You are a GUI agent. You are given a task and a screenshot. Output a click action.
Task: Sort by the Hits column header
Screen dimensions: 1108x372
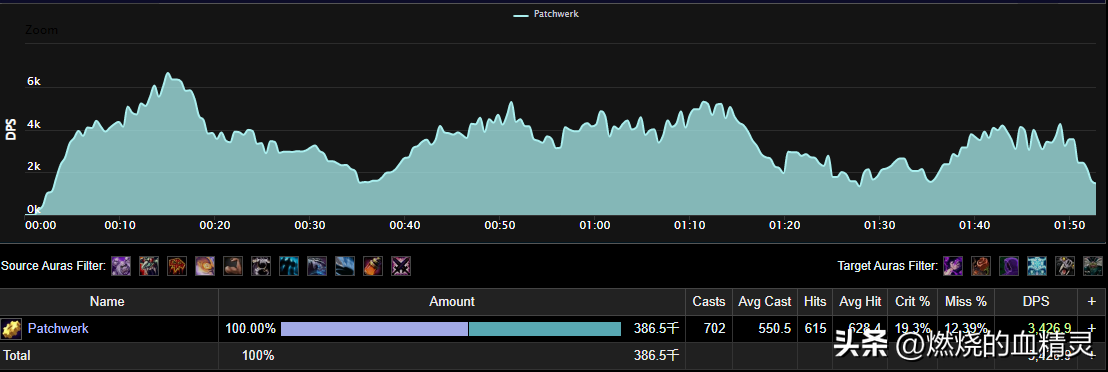pos(815,301)
